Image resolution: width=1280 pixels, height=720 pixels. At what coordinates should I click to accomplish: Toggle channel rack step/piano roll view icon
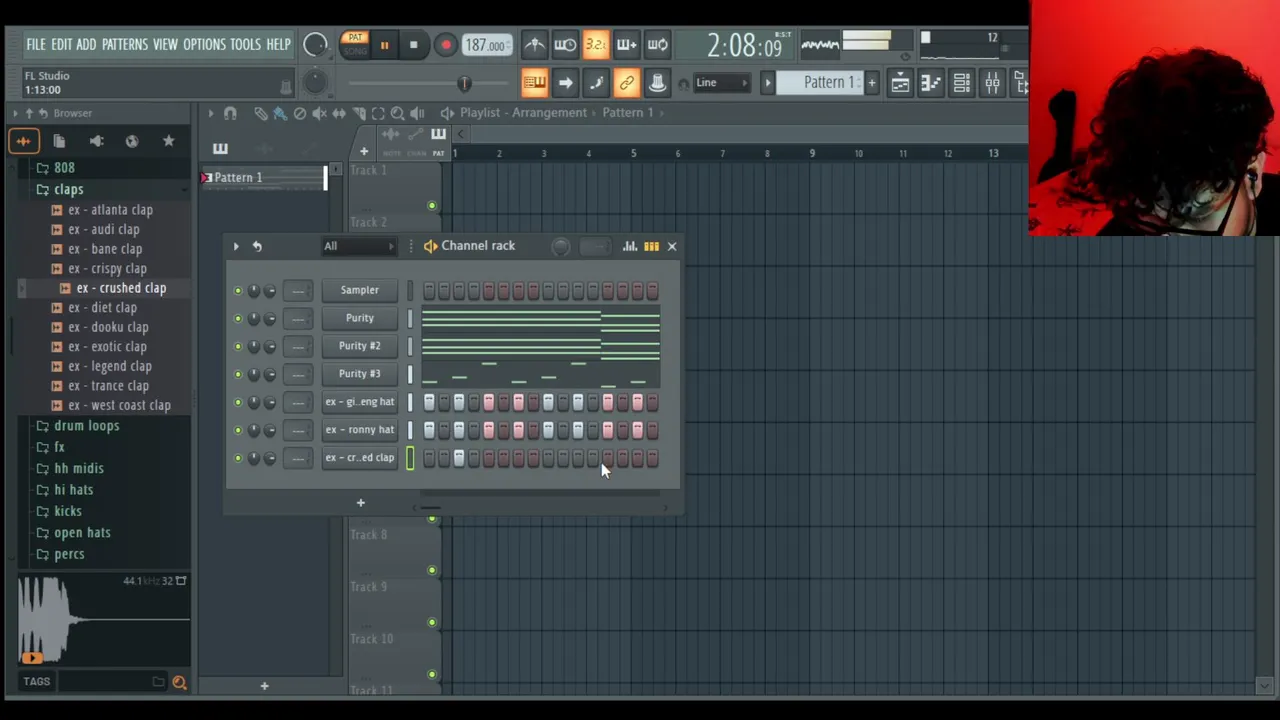pyautogui.click(x=651, y=246)
